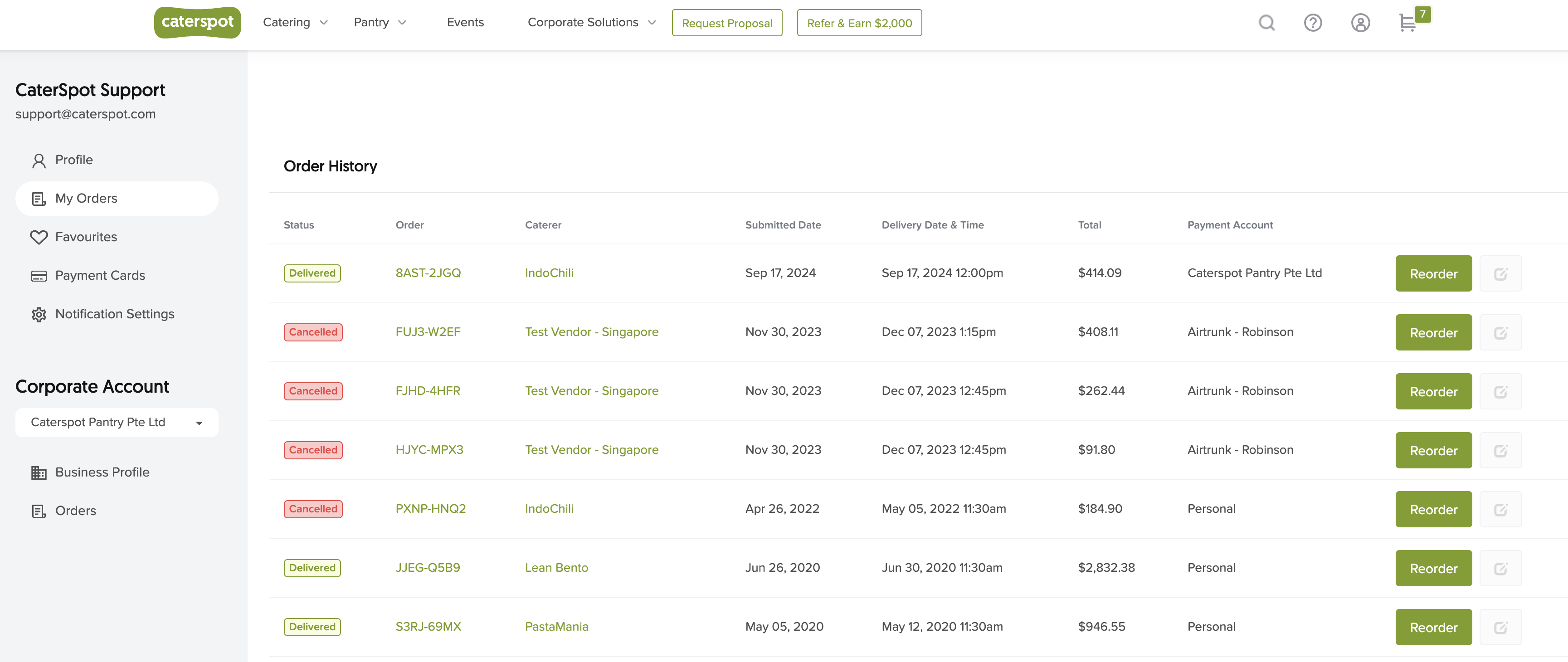Open the help question mark icon

coord(1313,23)
